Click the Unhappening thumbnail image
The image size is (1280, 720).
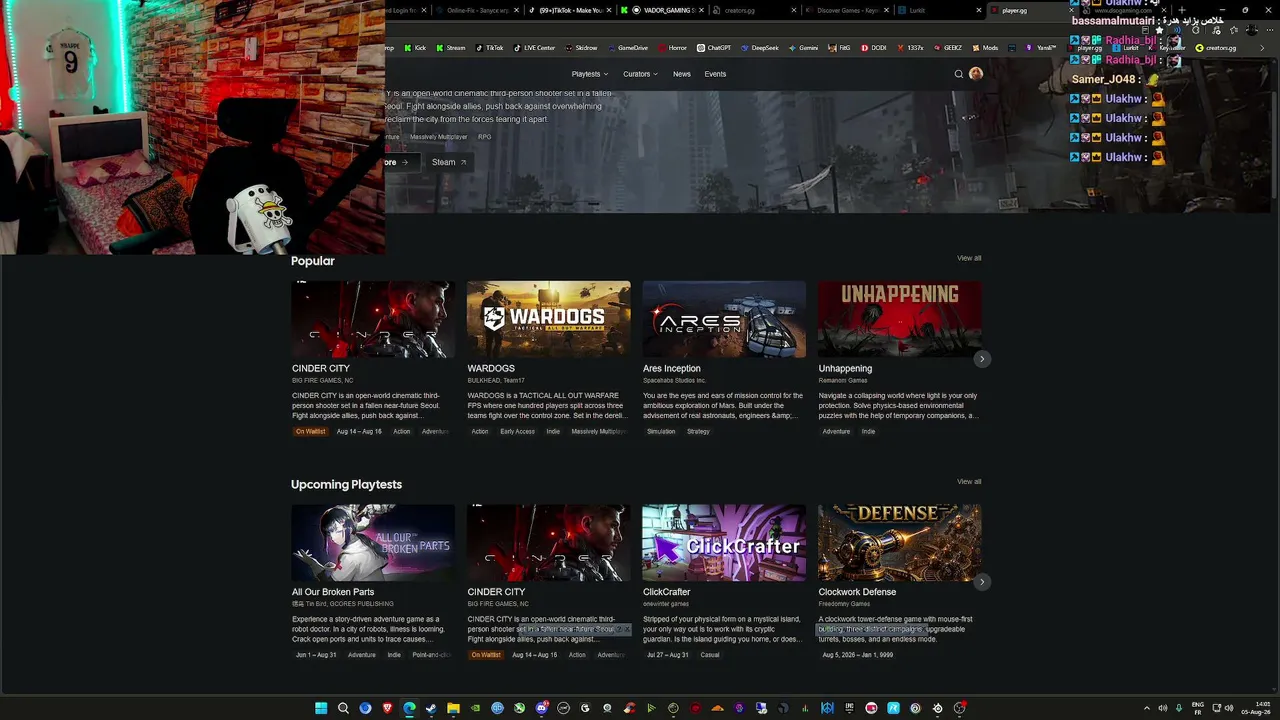[x=900, y=319]
